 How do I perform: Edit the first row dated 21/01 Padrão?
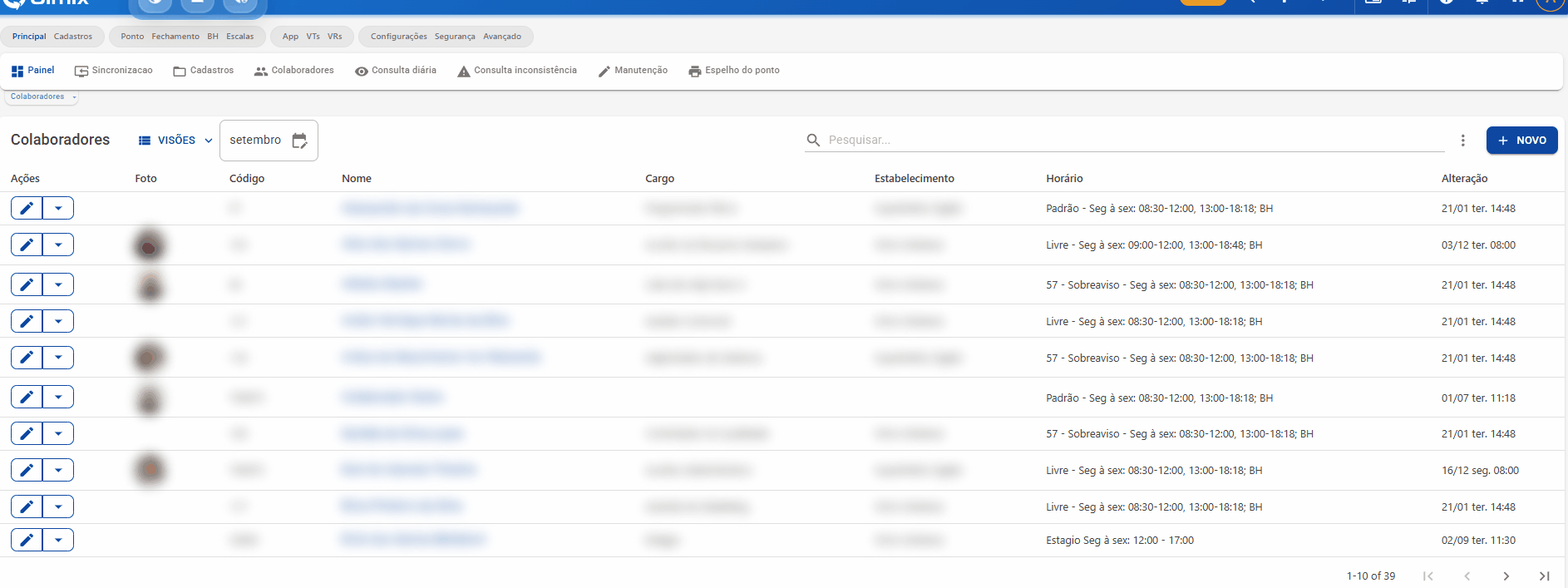tap(27, 208)
